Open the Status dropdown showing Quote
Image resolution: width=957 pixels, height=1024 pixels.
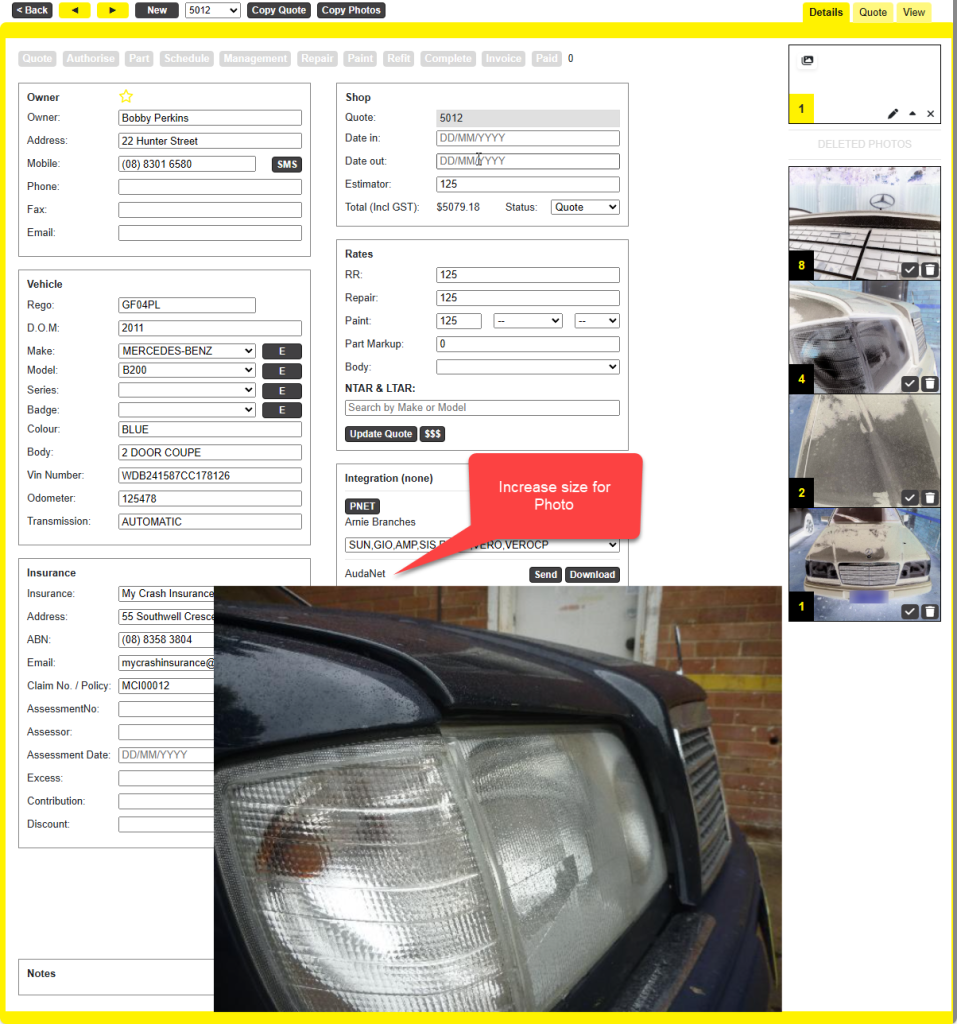click(x=585, y=207)
